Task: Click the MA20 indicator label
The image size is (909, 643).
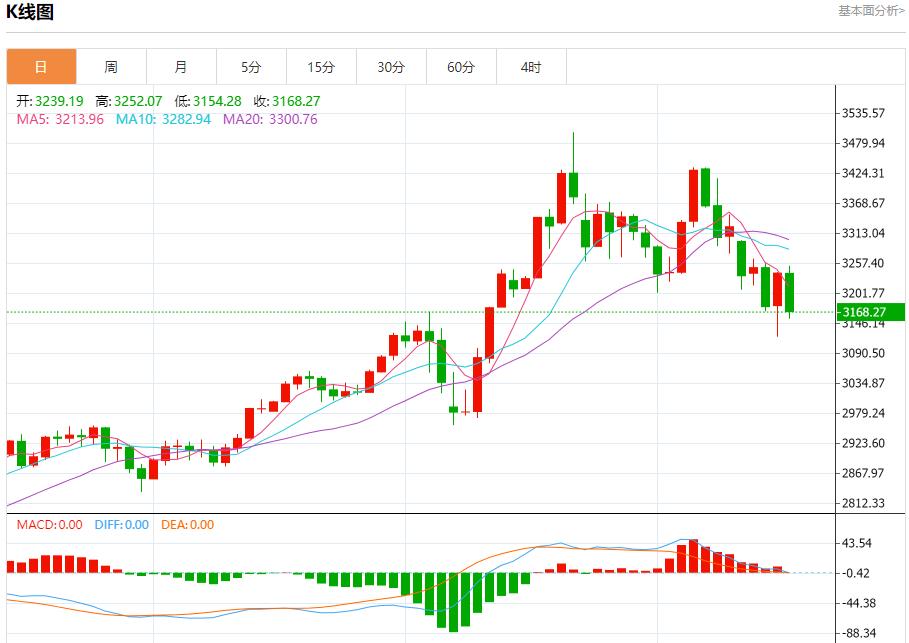Action: pyautogui.click(x=270, y=119)
